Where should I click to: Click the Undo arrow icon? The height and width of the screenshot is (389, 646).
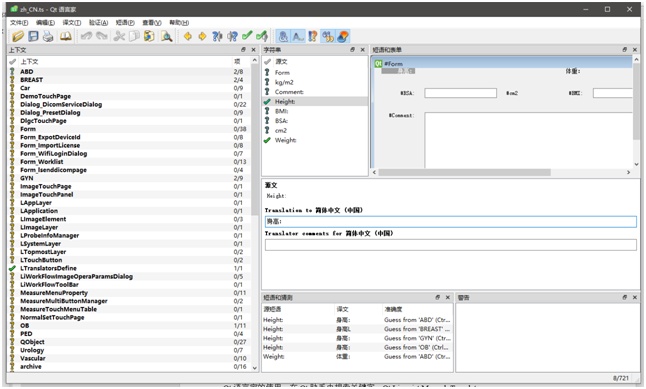click(x=87, y=36)
